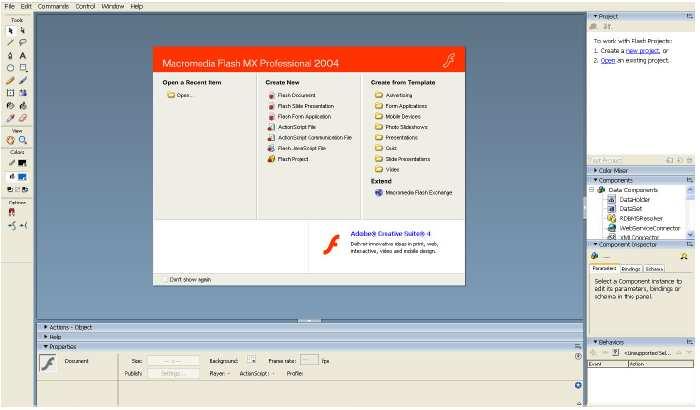Check the Don't show again box

[165, 280]
